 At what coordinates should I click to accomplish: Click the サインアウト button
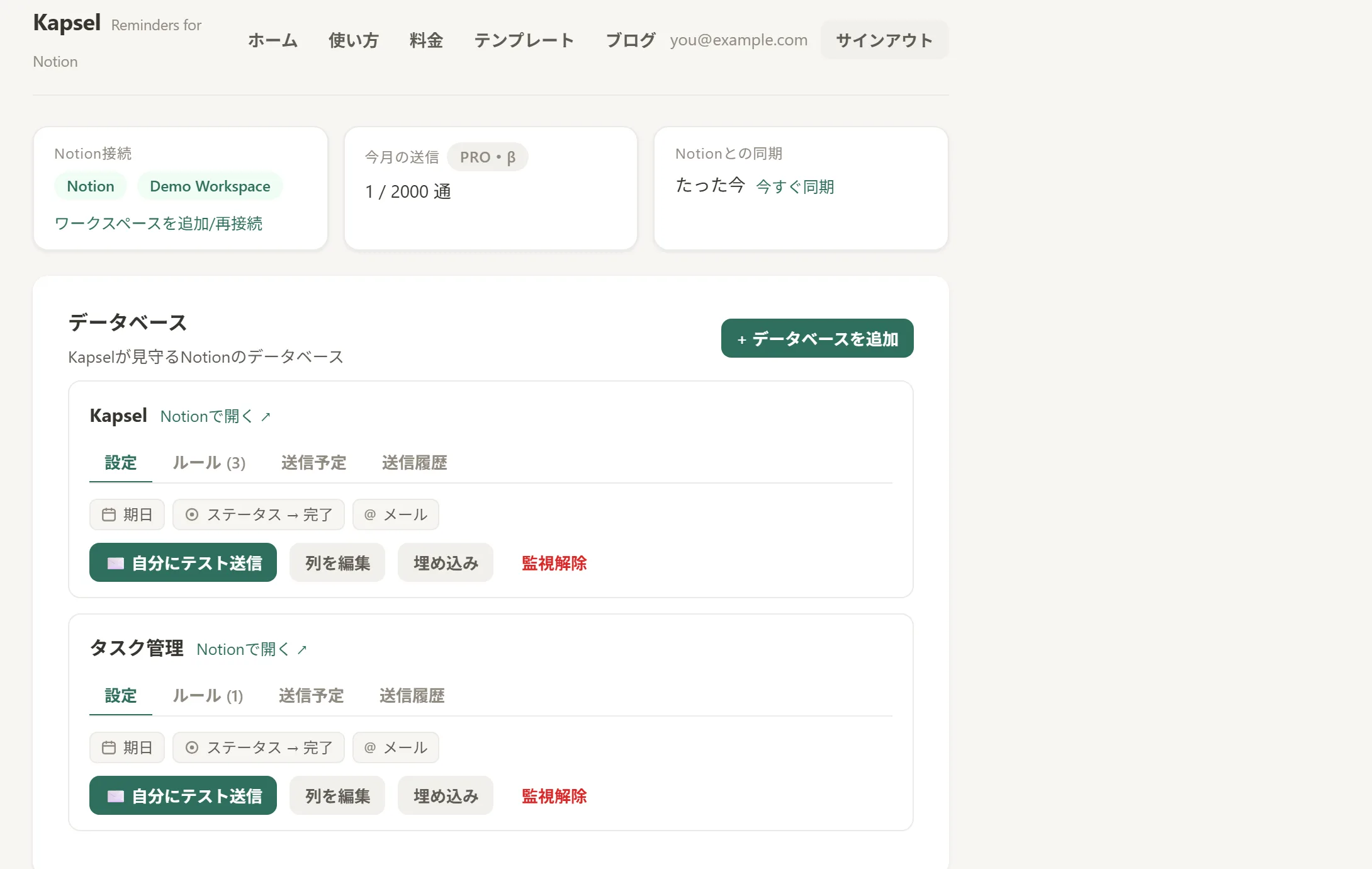pyautogui.click(x=884, y=40)
